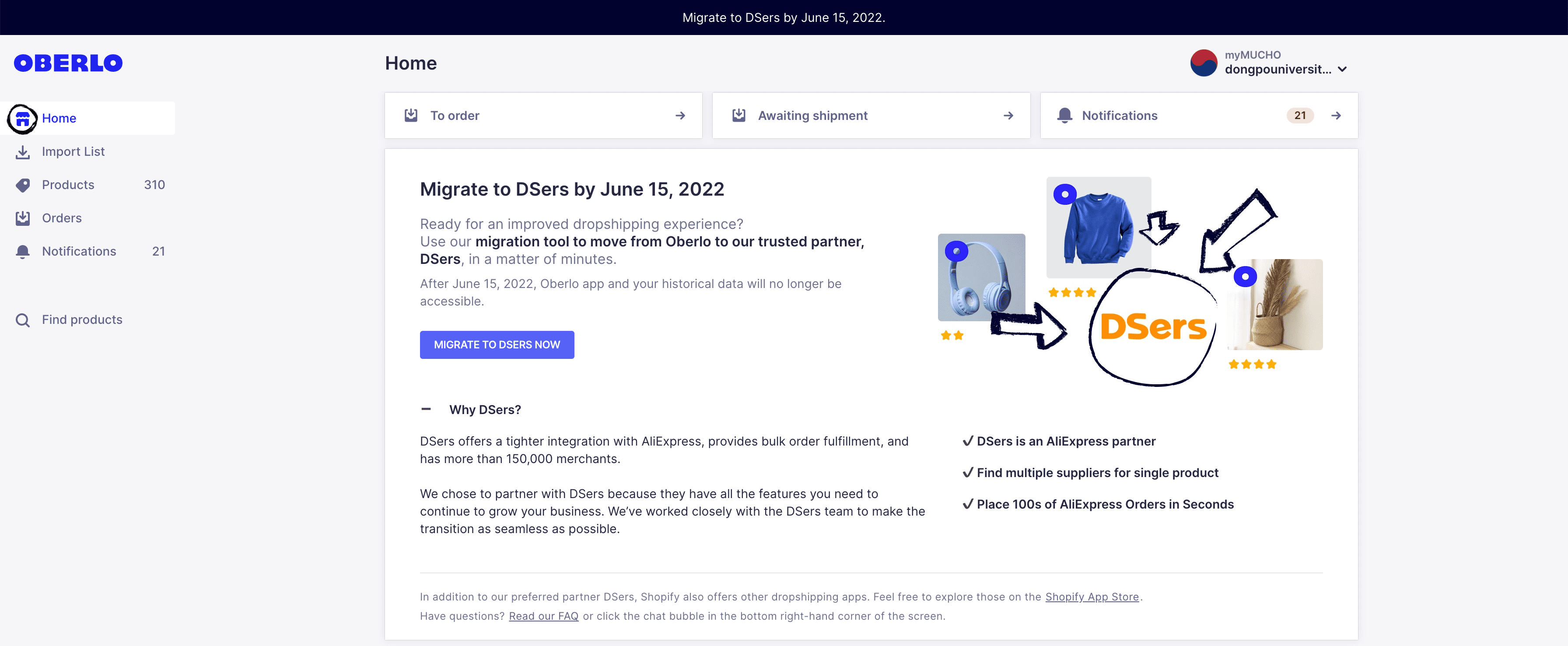
Task: Click the account avatar image
Action: (1204, 63)
